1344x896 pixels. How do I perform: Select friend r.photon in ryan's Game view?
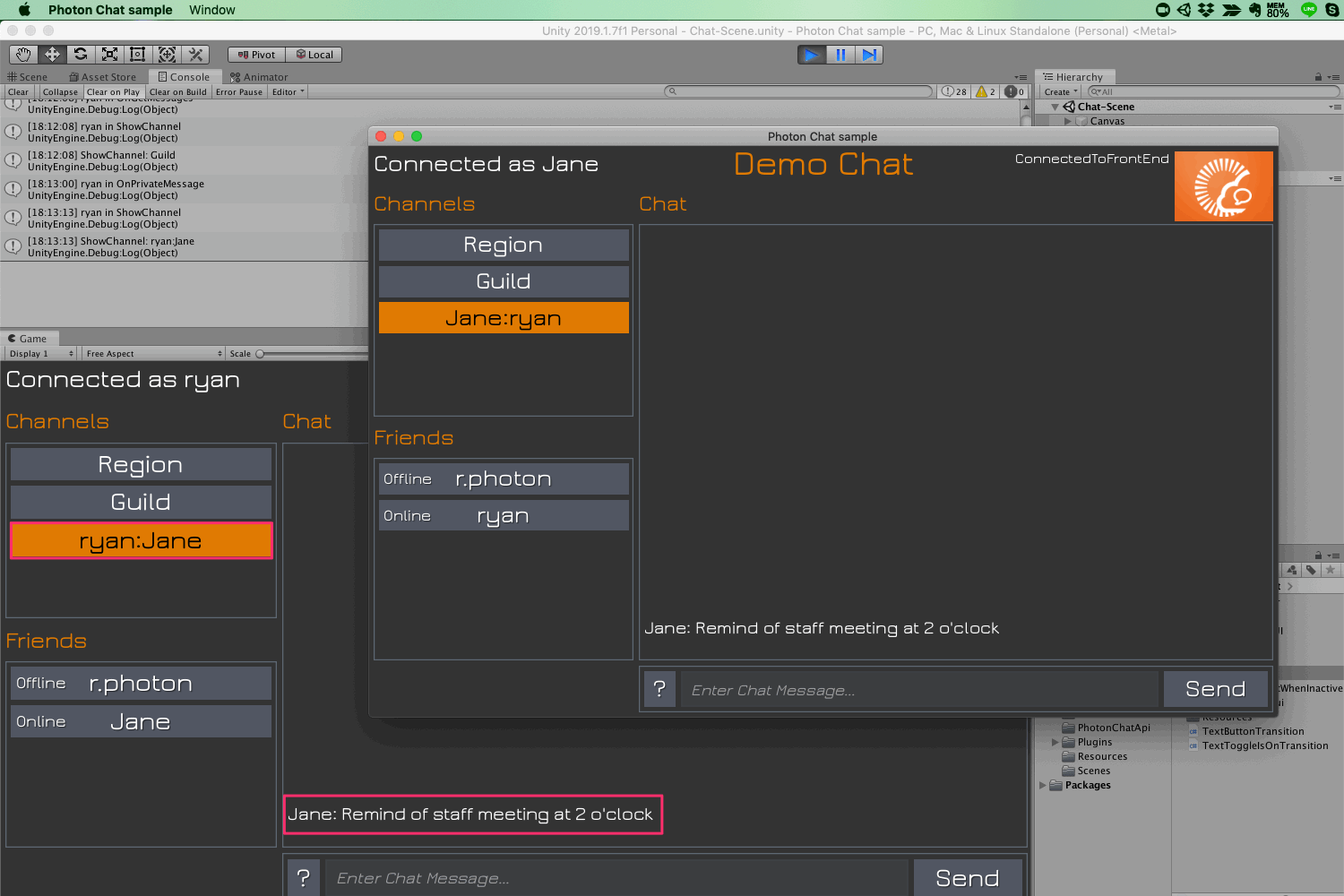pos(141,683)
